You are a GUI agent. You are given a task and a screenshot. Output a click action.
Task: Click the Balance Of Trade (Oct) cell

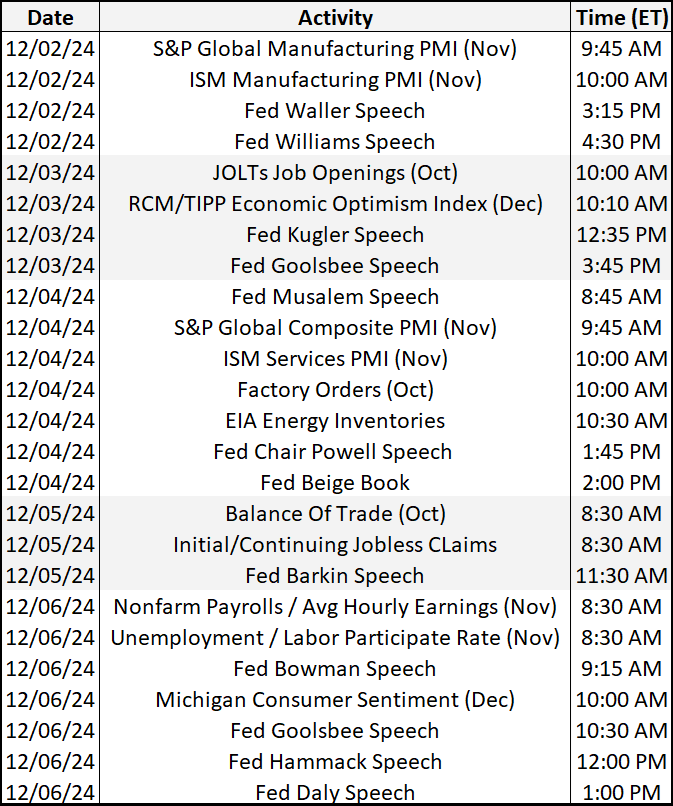[x=335, y=514]
